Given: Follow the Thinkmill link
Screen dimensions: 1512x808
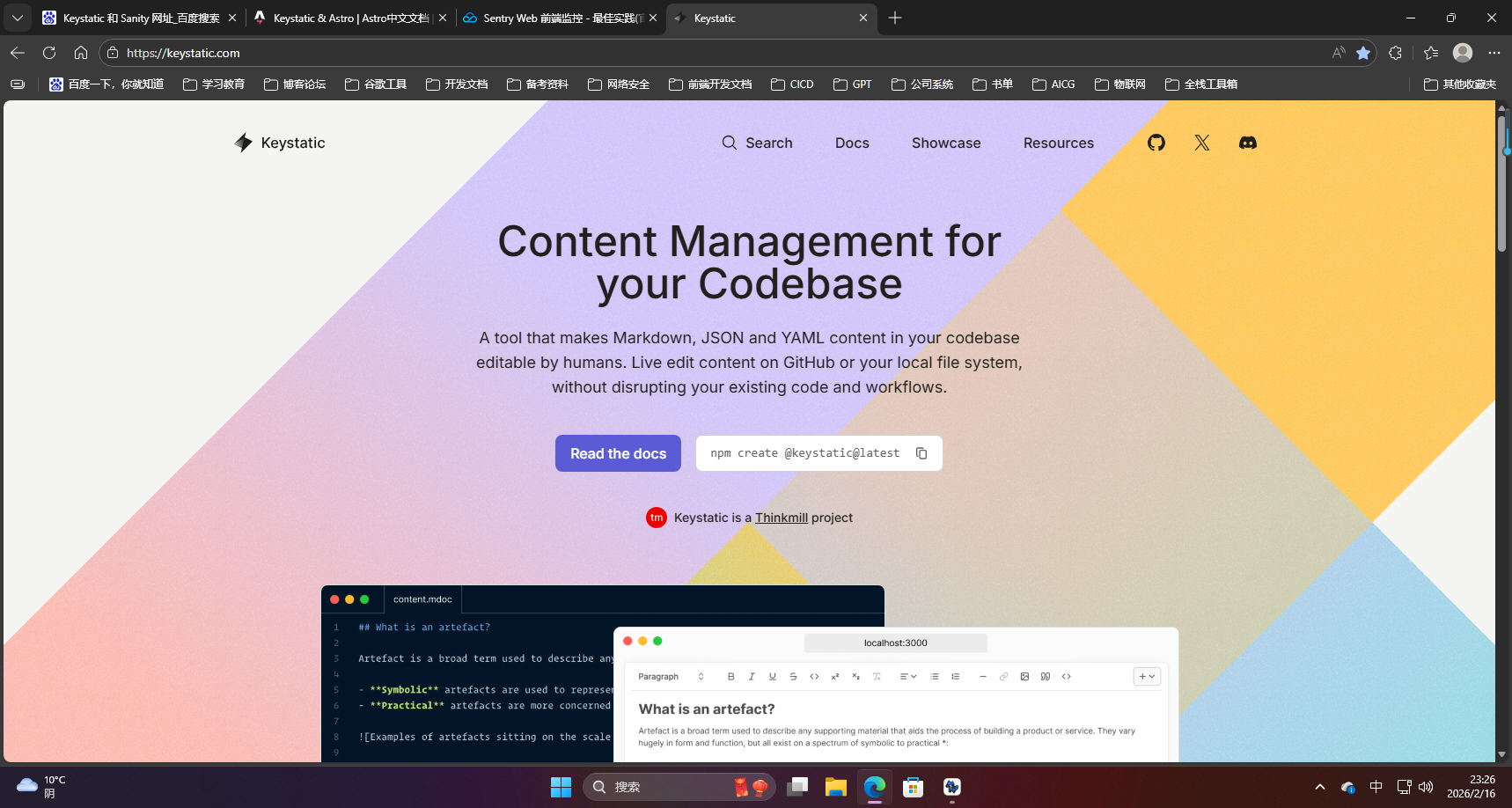Looking at the screenshot, I should click(x=782, y=518).
